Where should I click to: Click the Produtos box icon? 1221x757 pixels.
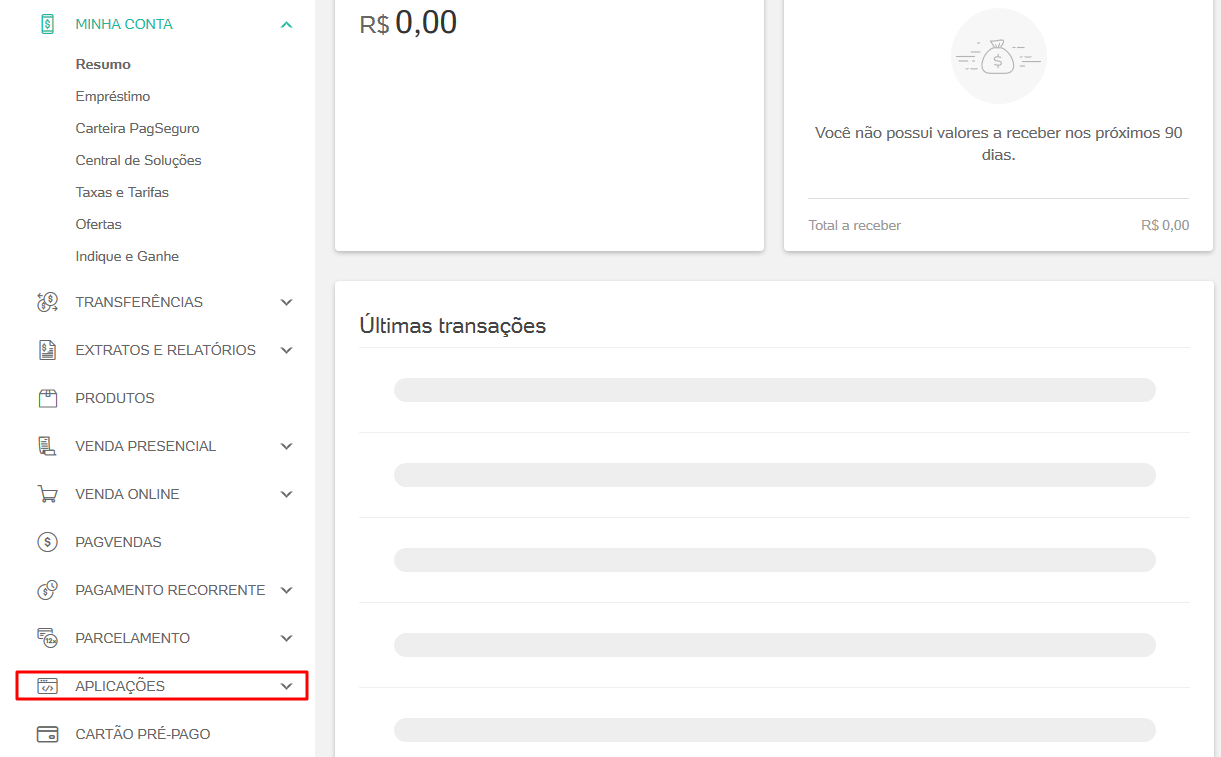click(x=47, y=398)
